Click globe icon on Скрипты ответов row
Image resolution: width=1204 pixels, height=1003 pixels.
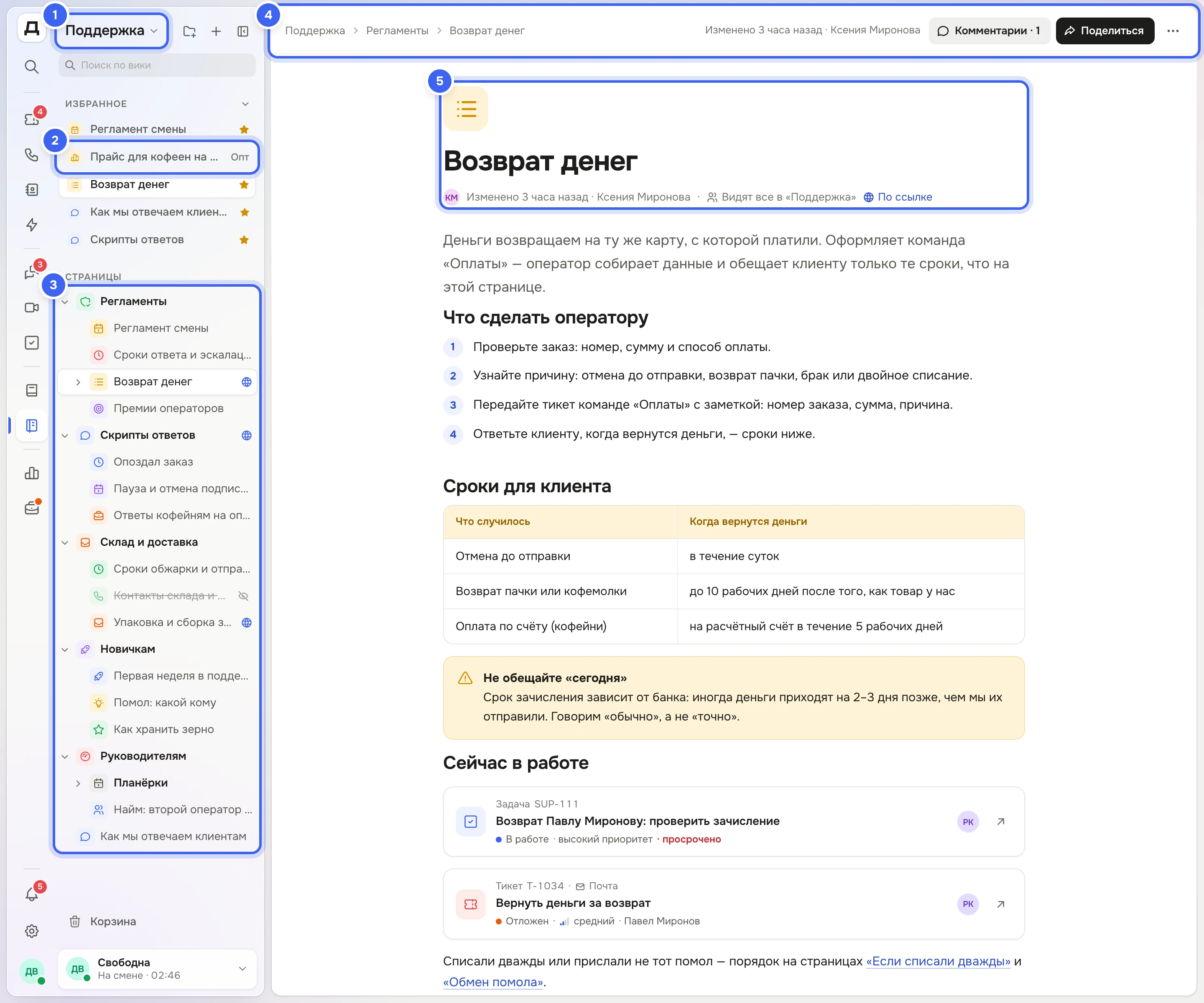pos(247,435)
